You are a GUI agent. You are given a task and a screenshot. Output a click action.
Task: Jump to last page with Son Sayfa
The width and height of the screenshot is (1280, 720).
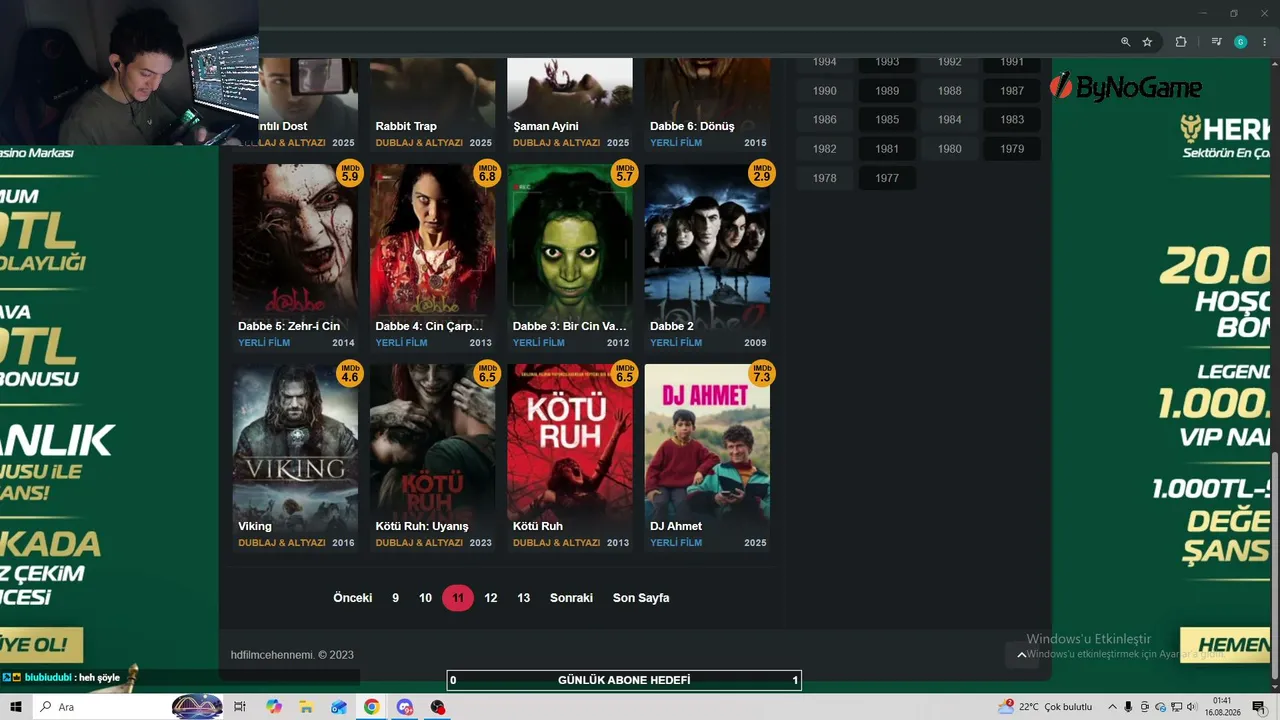pyautogui.click(x=641, y=598)
